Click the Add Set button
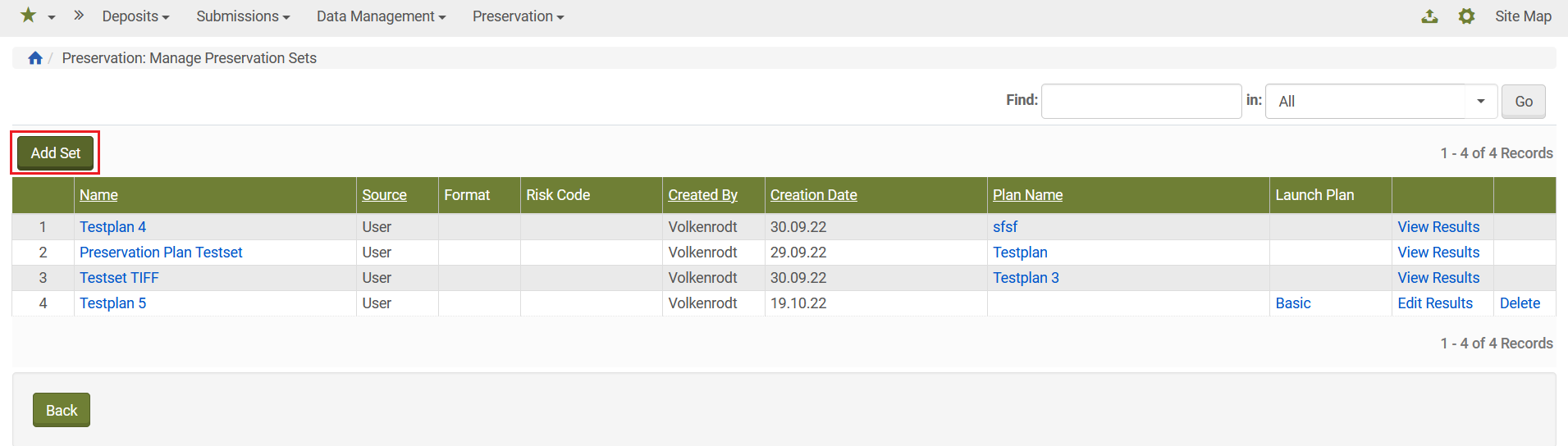Image resolution: width=1568 pixels, height=446 pixels. [56, 153]
